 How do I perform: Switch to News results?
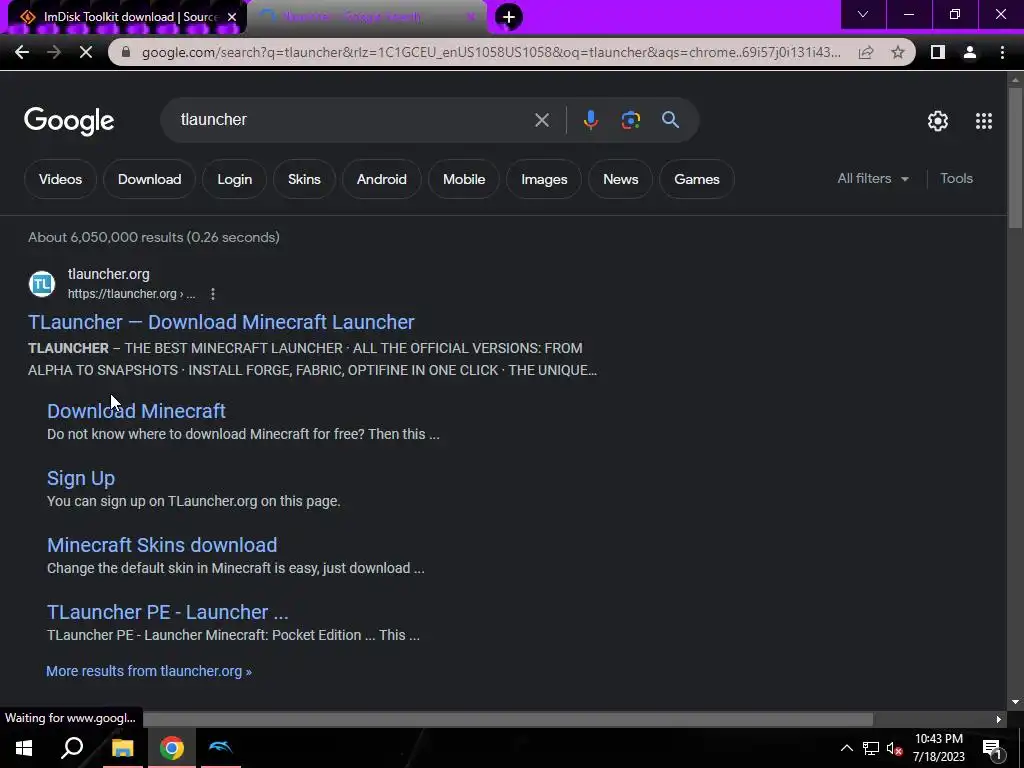[620, 179]
